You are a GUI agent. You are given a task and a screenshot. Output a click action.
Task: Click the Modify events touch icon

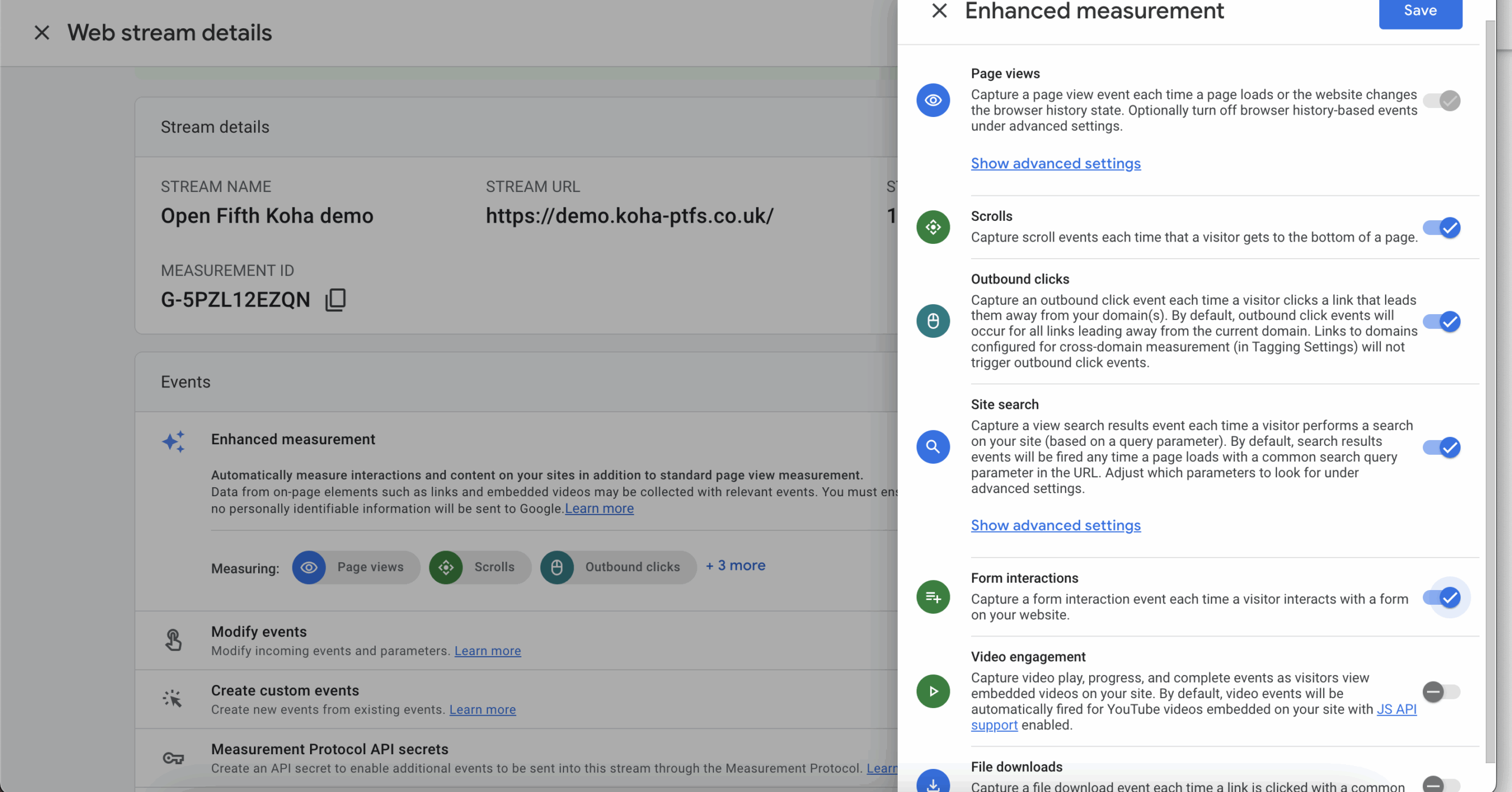click(x=174, y=640)
